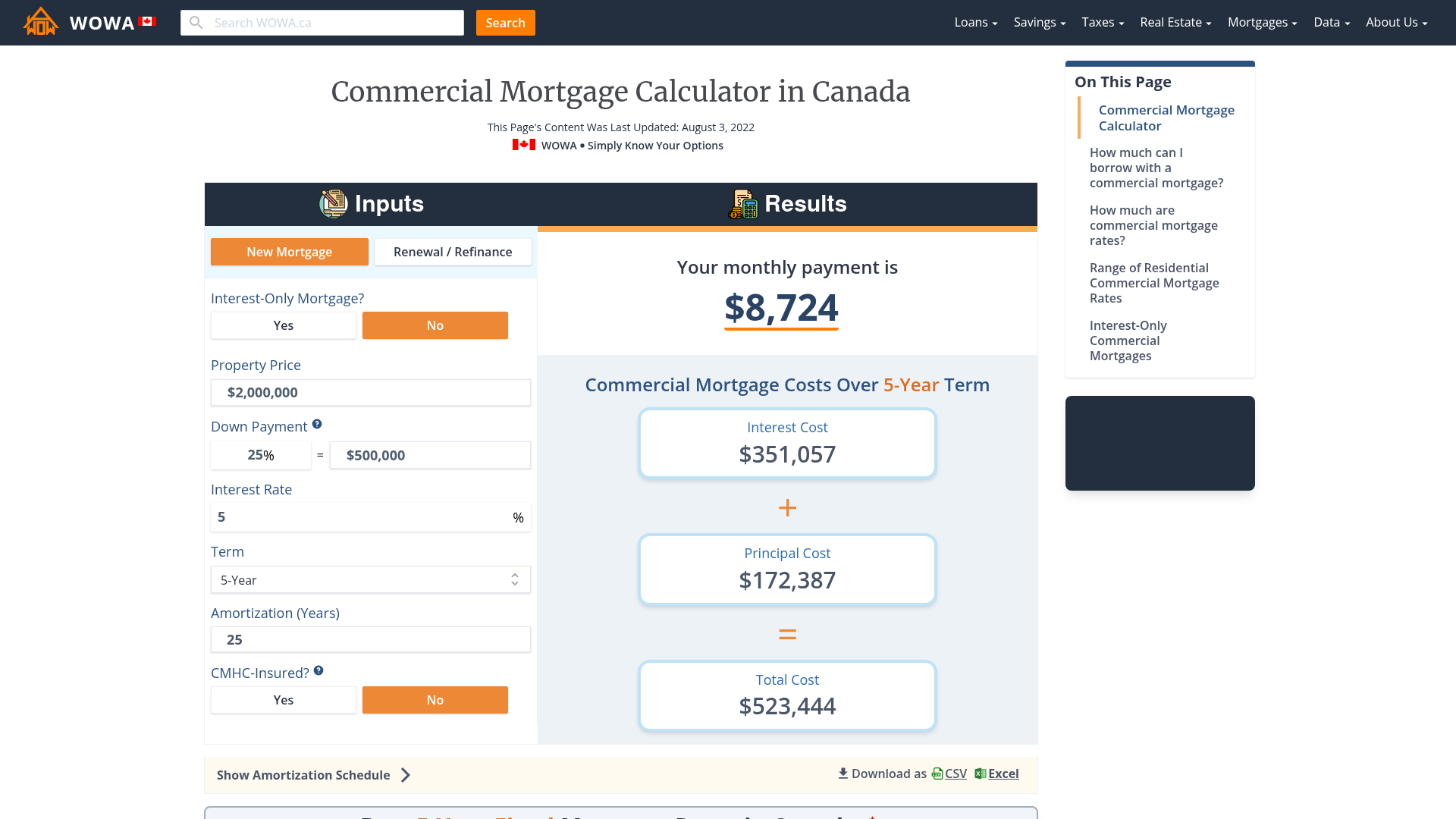This screenshot has width=1456, height=819.
Task: Toggle Interest-Only Mortgage to Yes
Action: [x=284, y=325]
